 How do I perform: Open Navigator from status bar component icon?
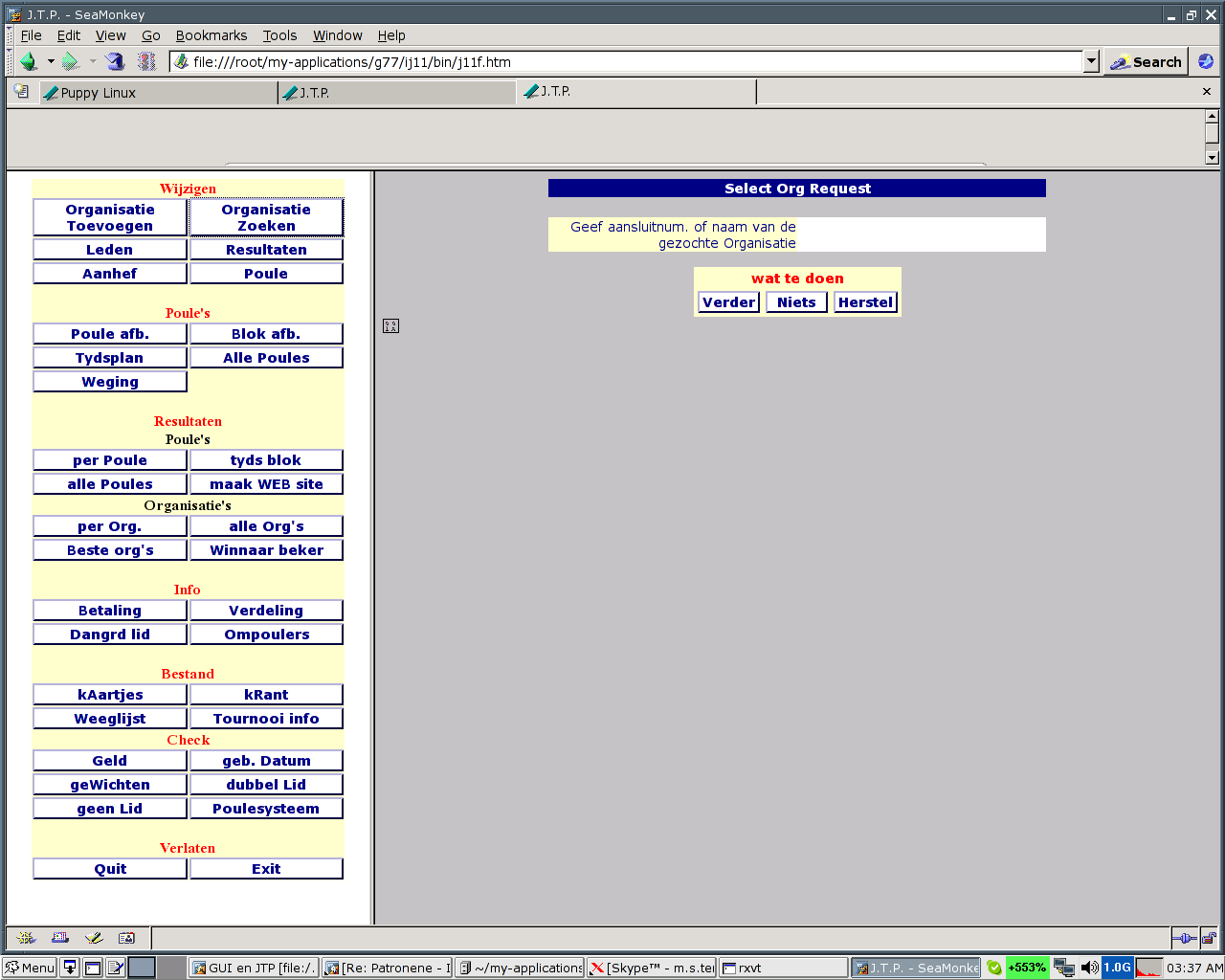pyautogui.click(x=27, y=938)
